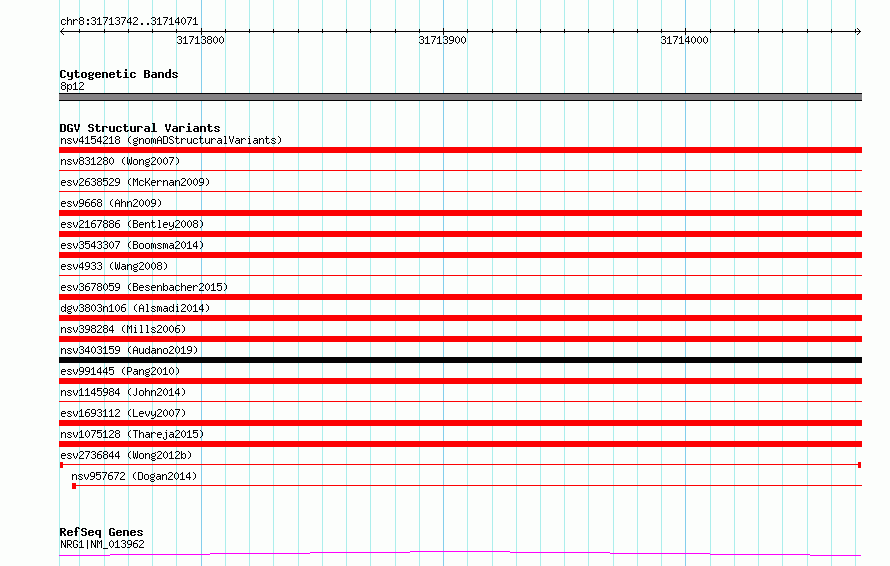Open variant esv1693112 (Levy2007)
Viewport: 890px width, 566px height.
tap(123, 413)
